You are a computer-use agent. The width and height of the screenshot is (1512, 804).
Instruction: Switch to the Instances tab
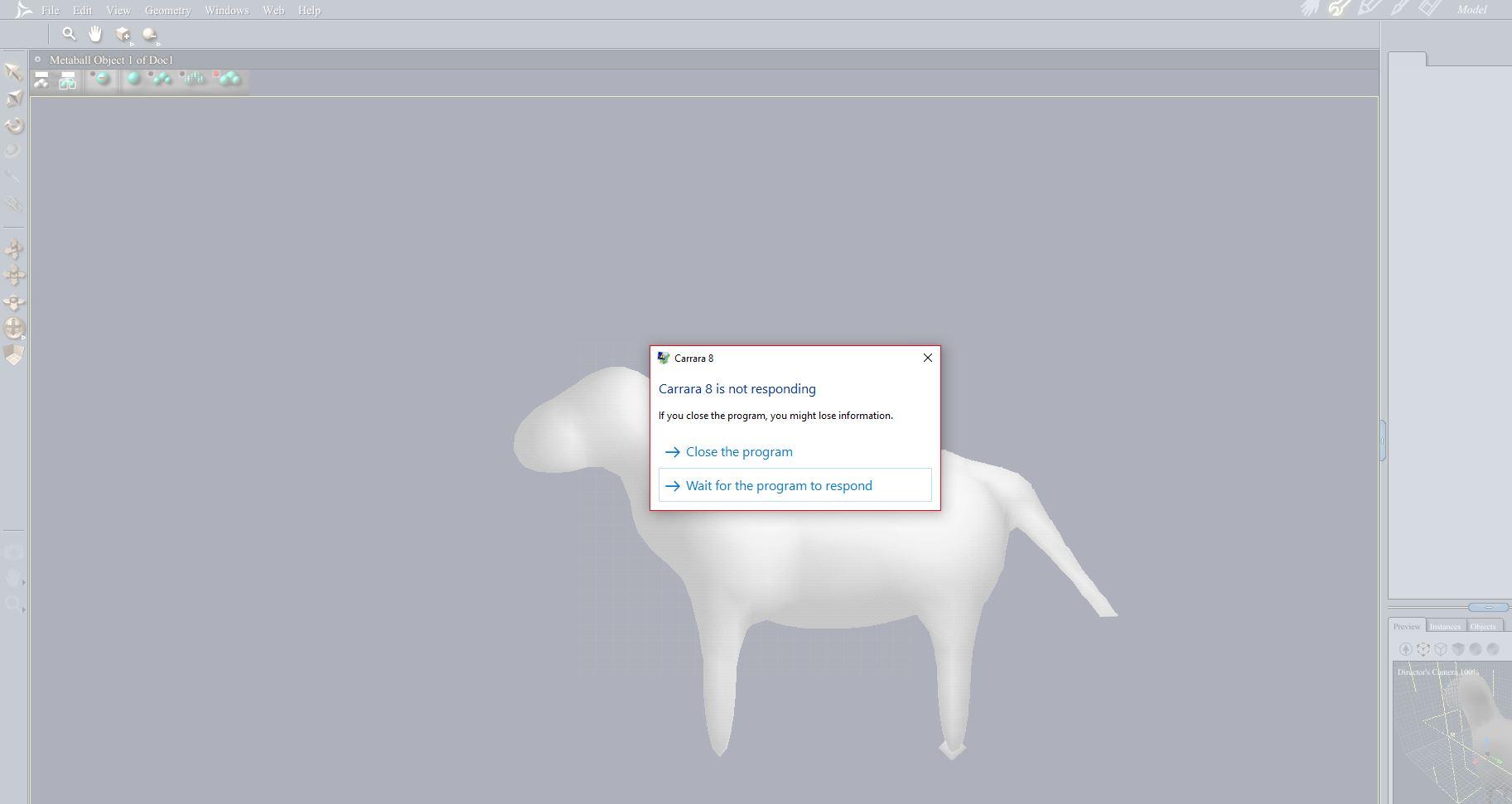1445,626
